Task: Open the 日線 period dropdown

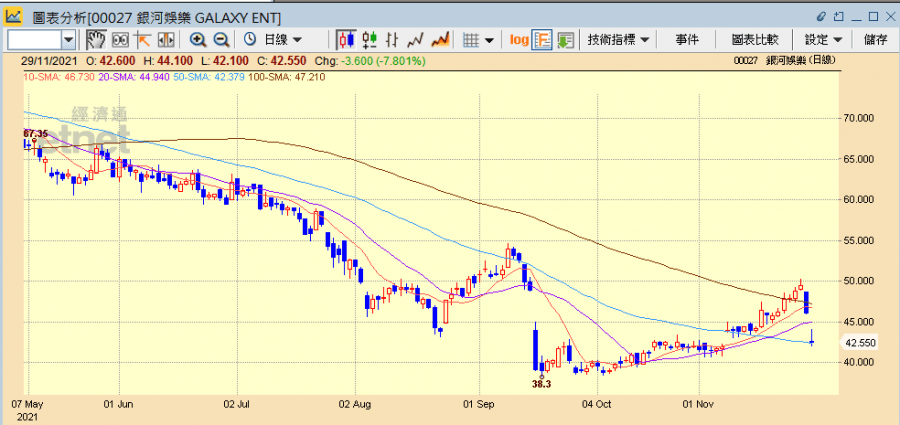Action: [x=282, y=40]
